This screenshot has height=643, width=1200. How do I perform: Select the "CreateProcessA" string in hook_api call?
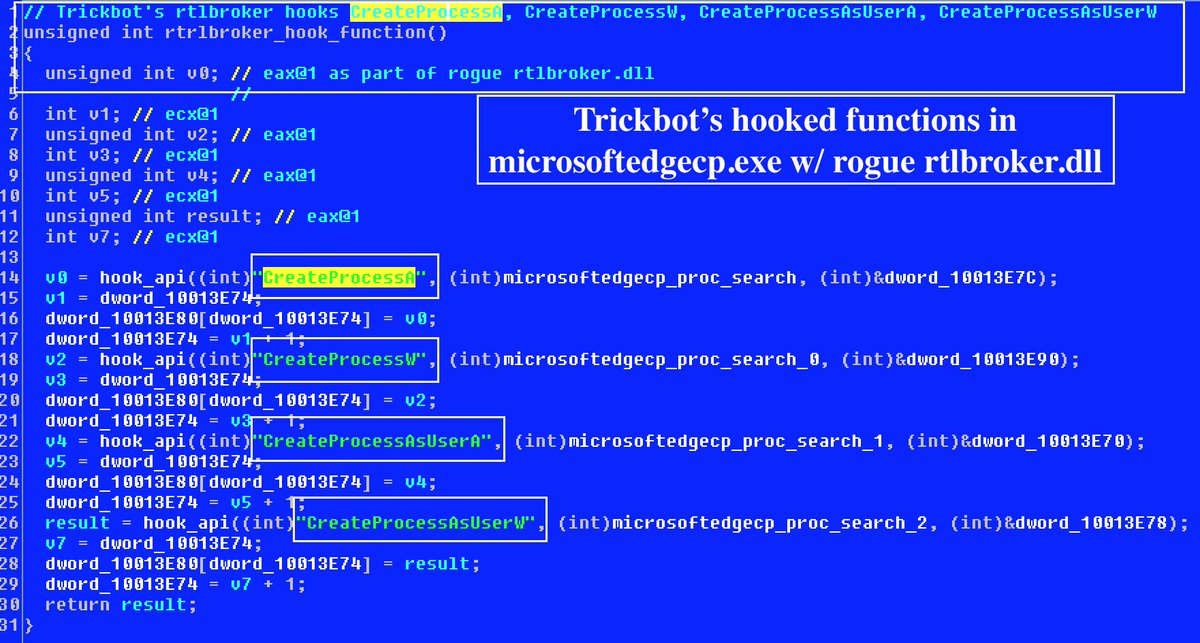340,278
